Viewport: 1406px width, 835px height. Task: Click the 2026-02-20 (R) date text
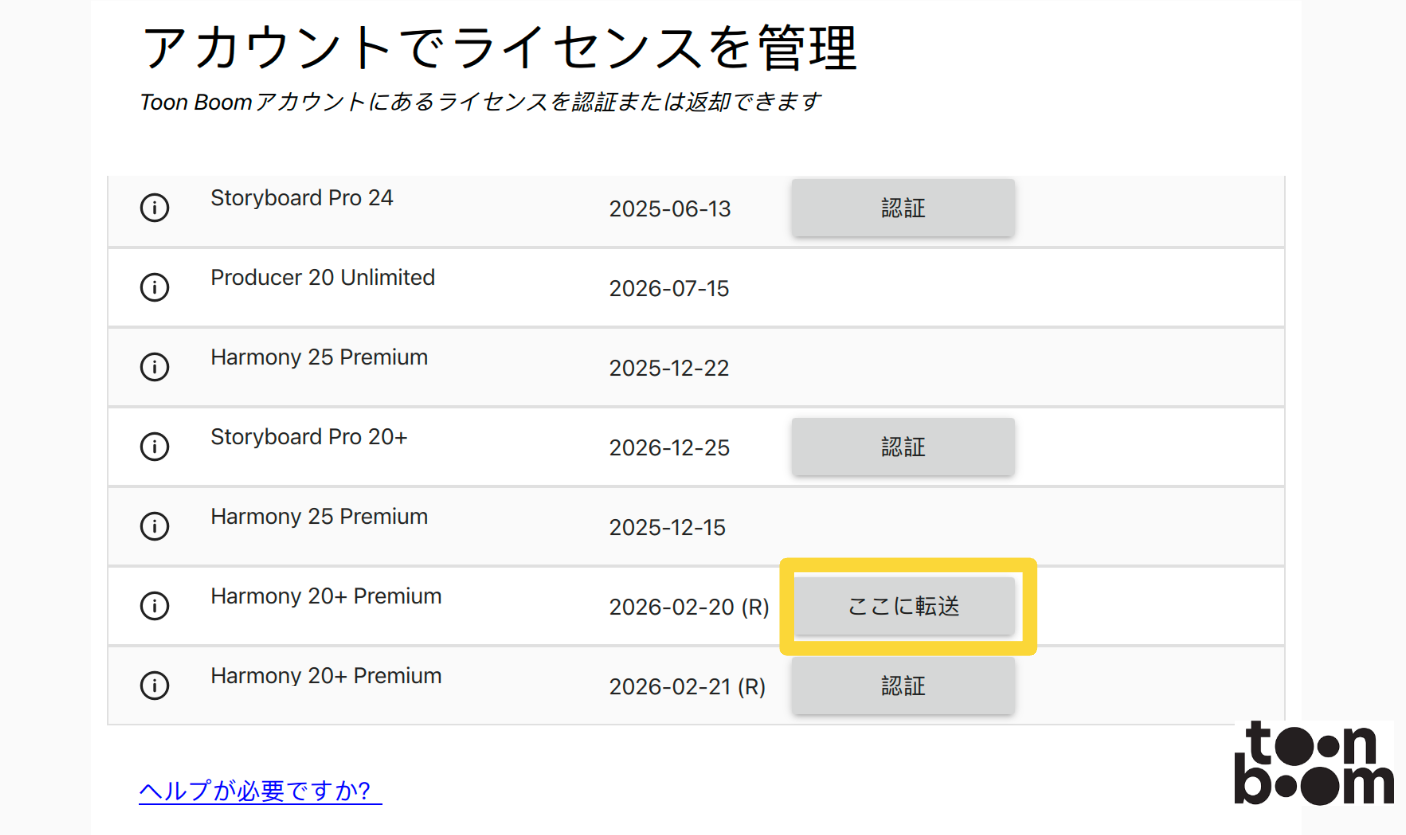point(688,607)
